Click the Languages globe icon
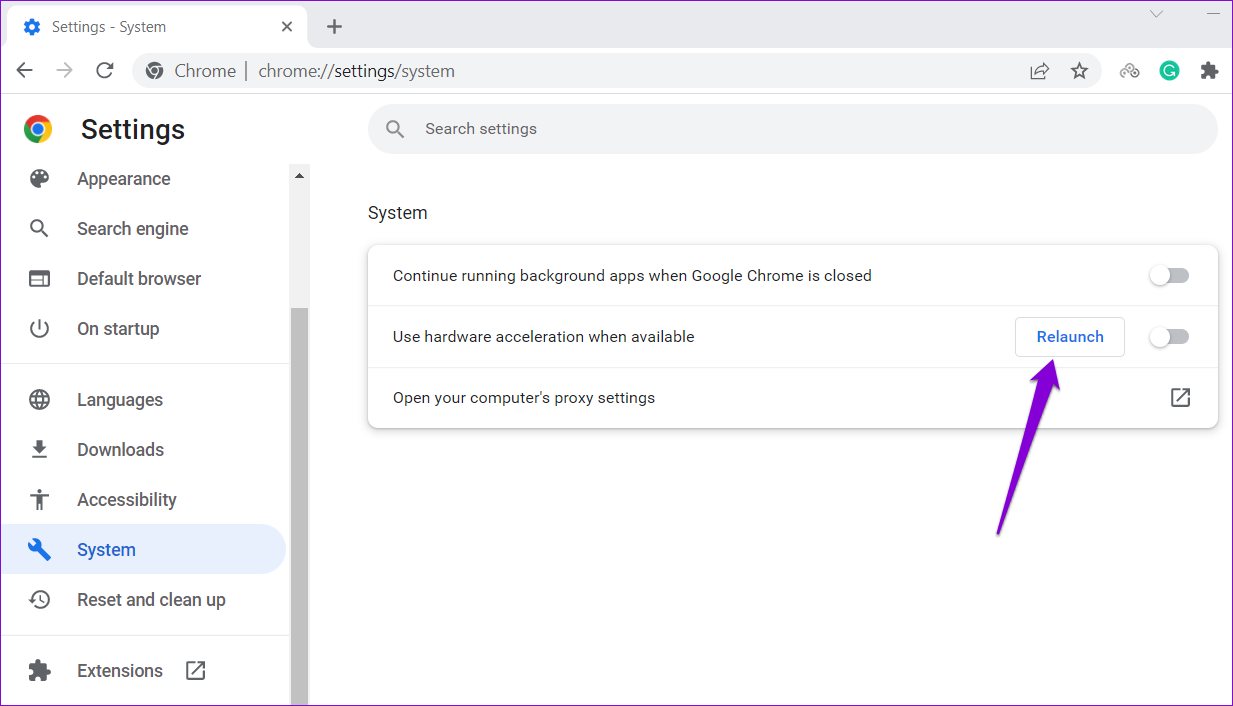This screenshot has height=706, width=1233. (39, 400)
